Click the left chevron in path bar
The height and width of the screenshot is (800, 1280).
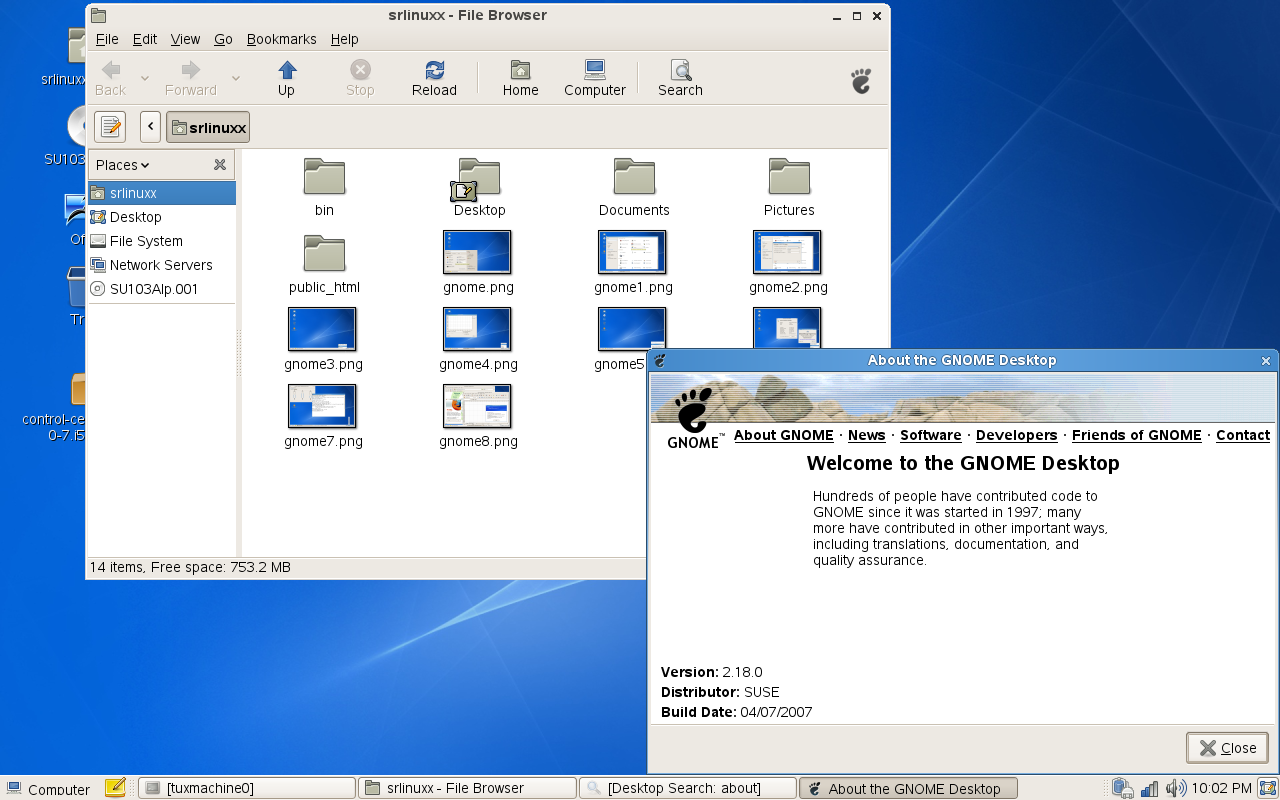150,127
